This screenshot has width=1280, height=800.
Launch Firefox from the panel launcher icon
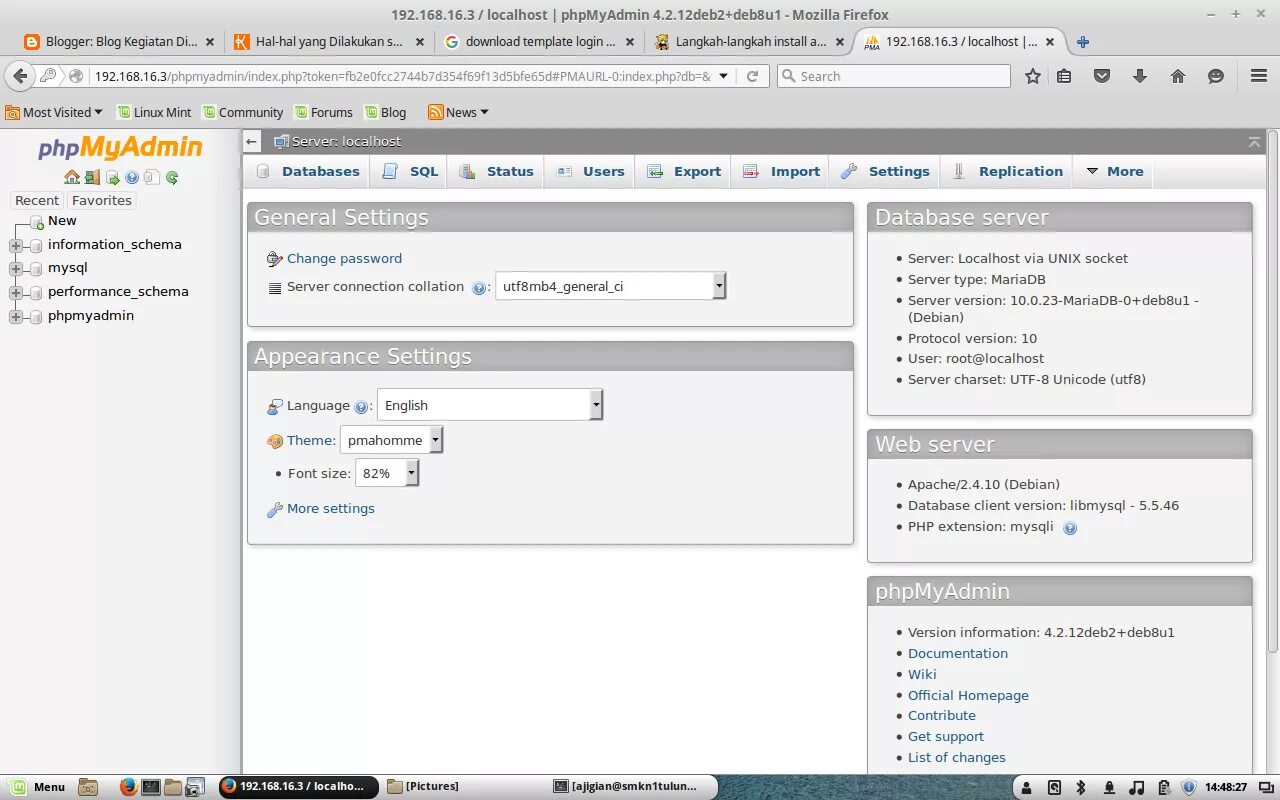(128, 787)
